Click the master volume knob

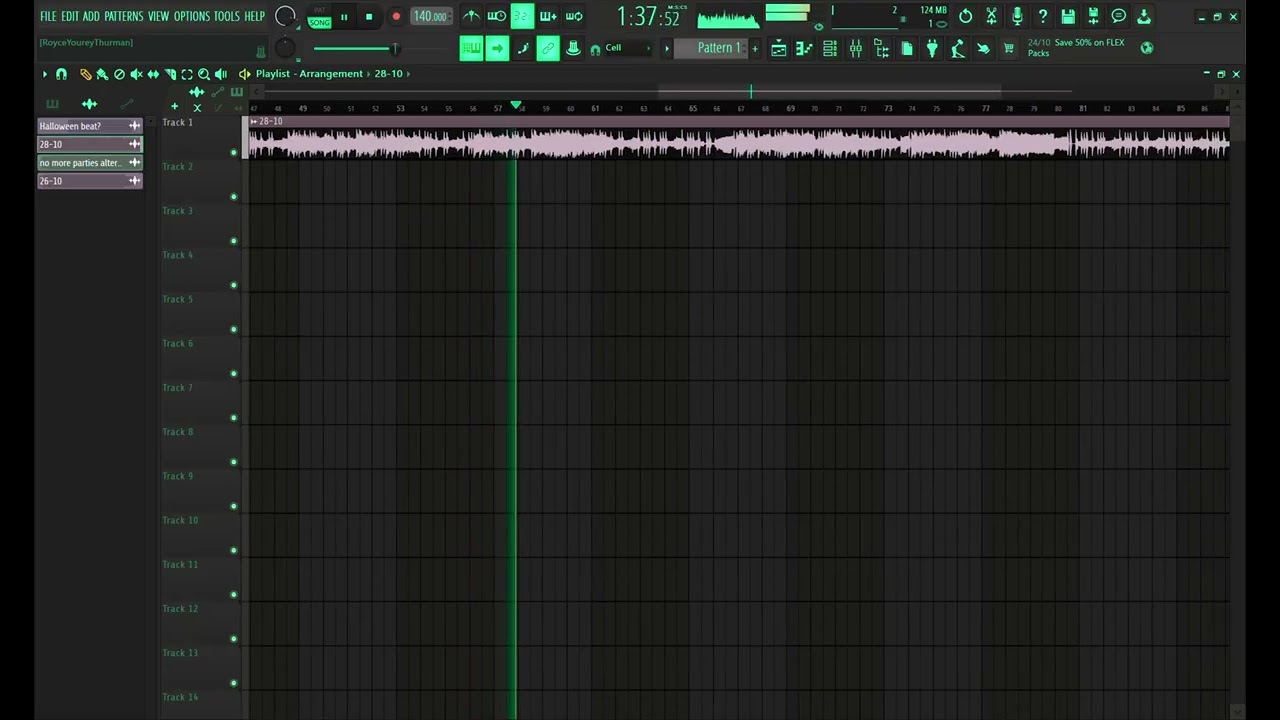click(x=286, y=16)
